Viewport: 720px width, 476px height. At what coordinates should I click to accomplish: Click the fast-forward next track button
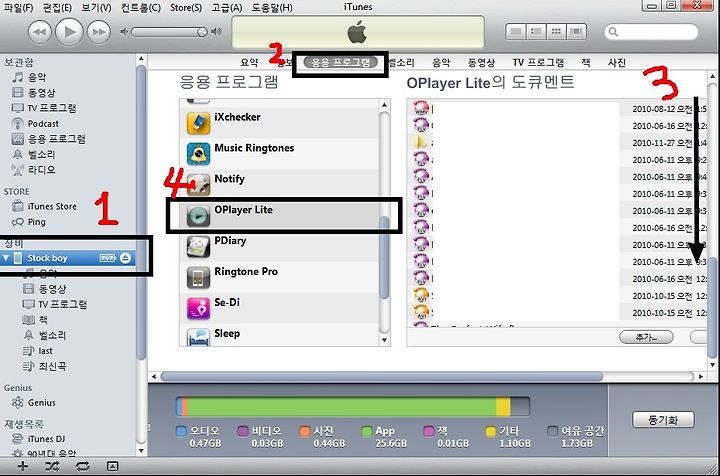[99, 32]
